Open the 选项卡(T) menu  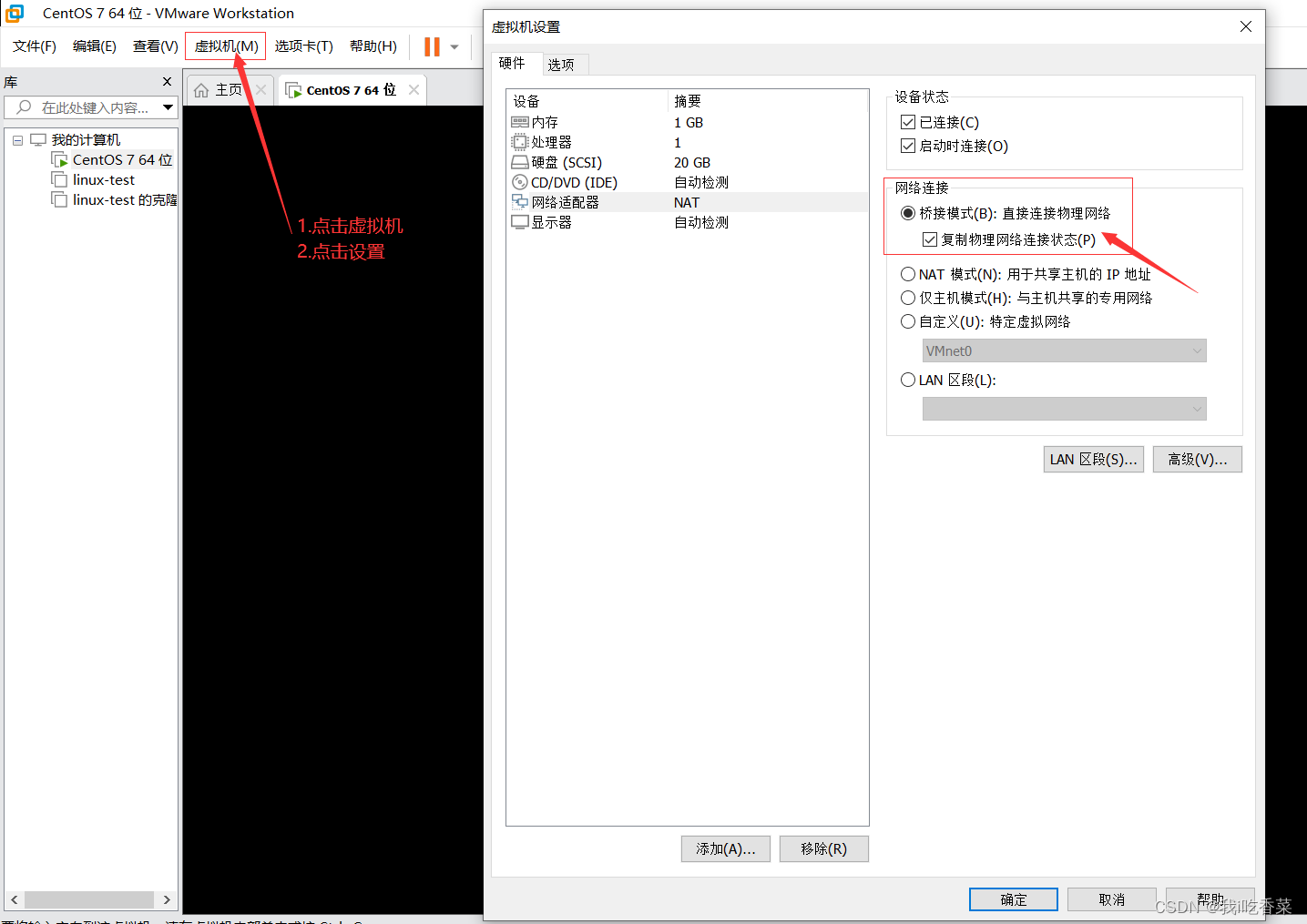pyautogui.click(x=304, y=46)
